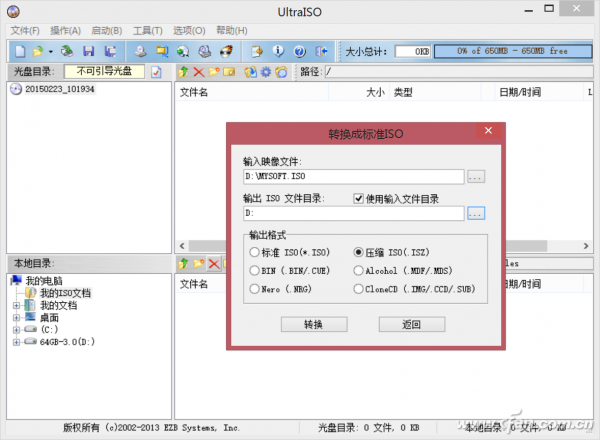Expand the 我的文档 tree node
The image size is (600, 440).
pos(16,306)
